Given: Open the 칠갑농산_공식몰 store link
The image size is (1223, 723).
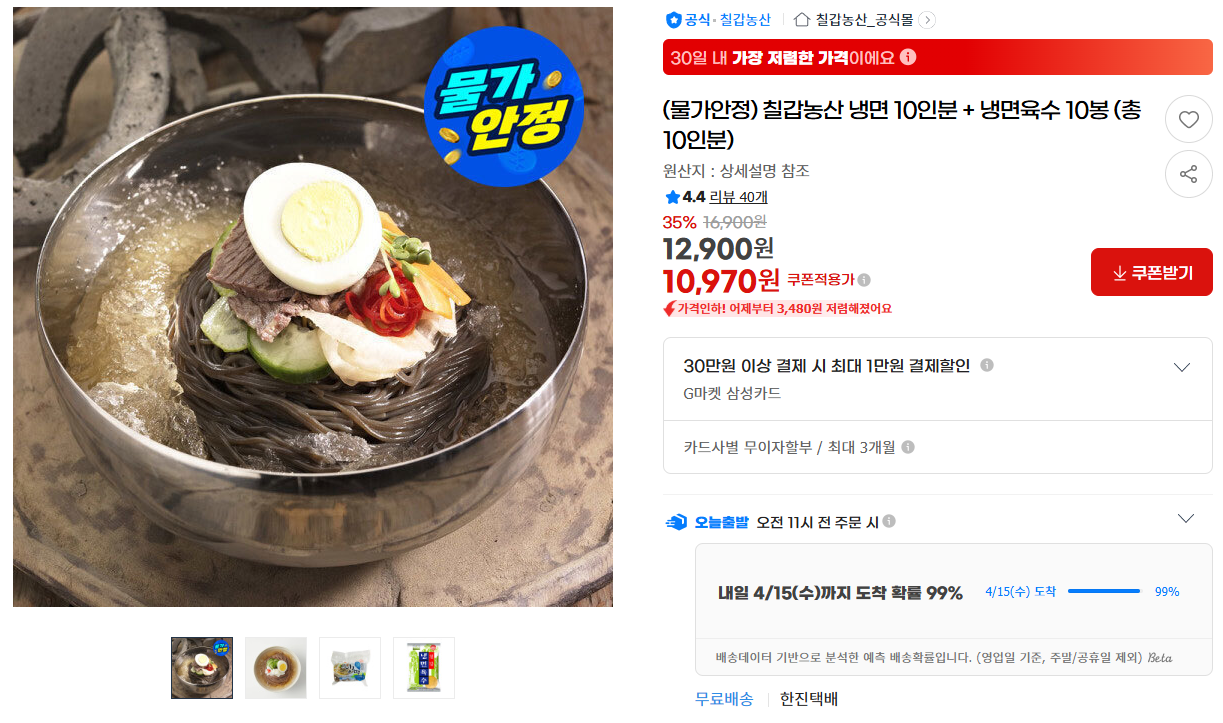Looking at the screenshot, I should (x=864, y=19).
